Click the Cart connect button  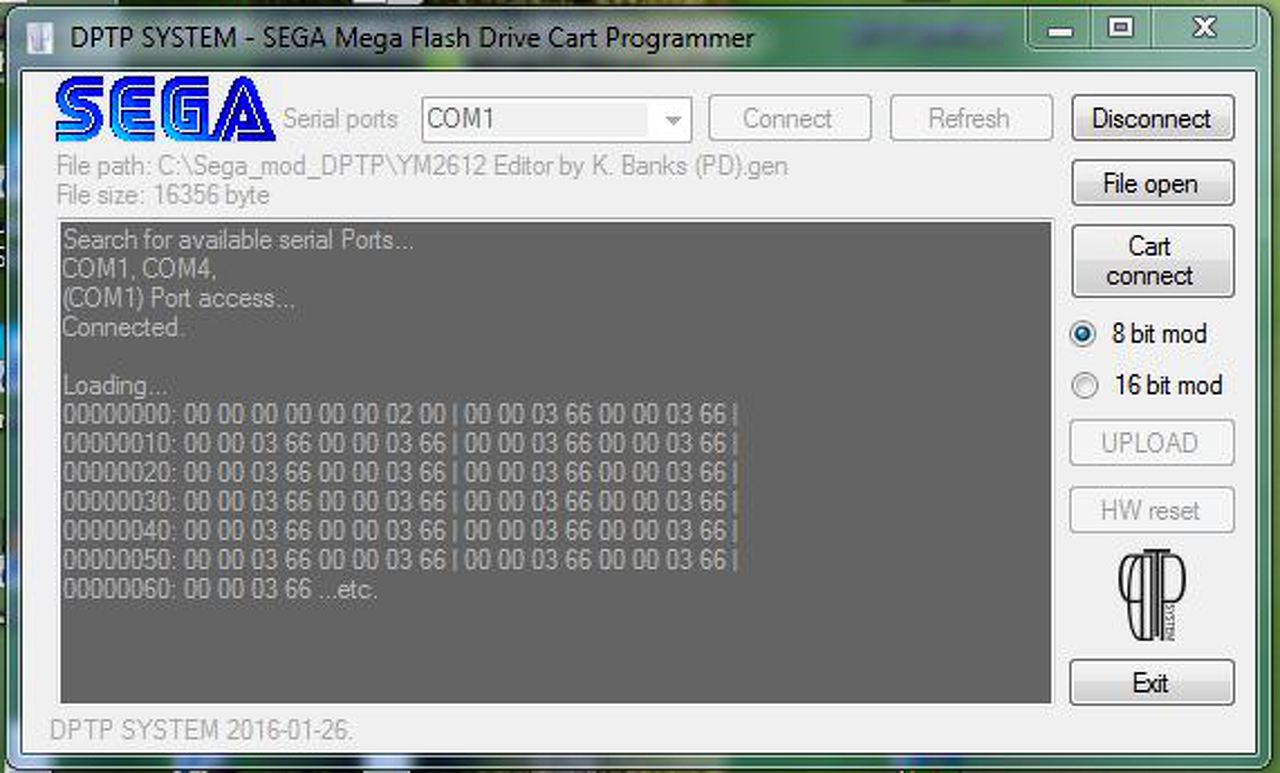pyautogui.click(x=1152, y=261)
